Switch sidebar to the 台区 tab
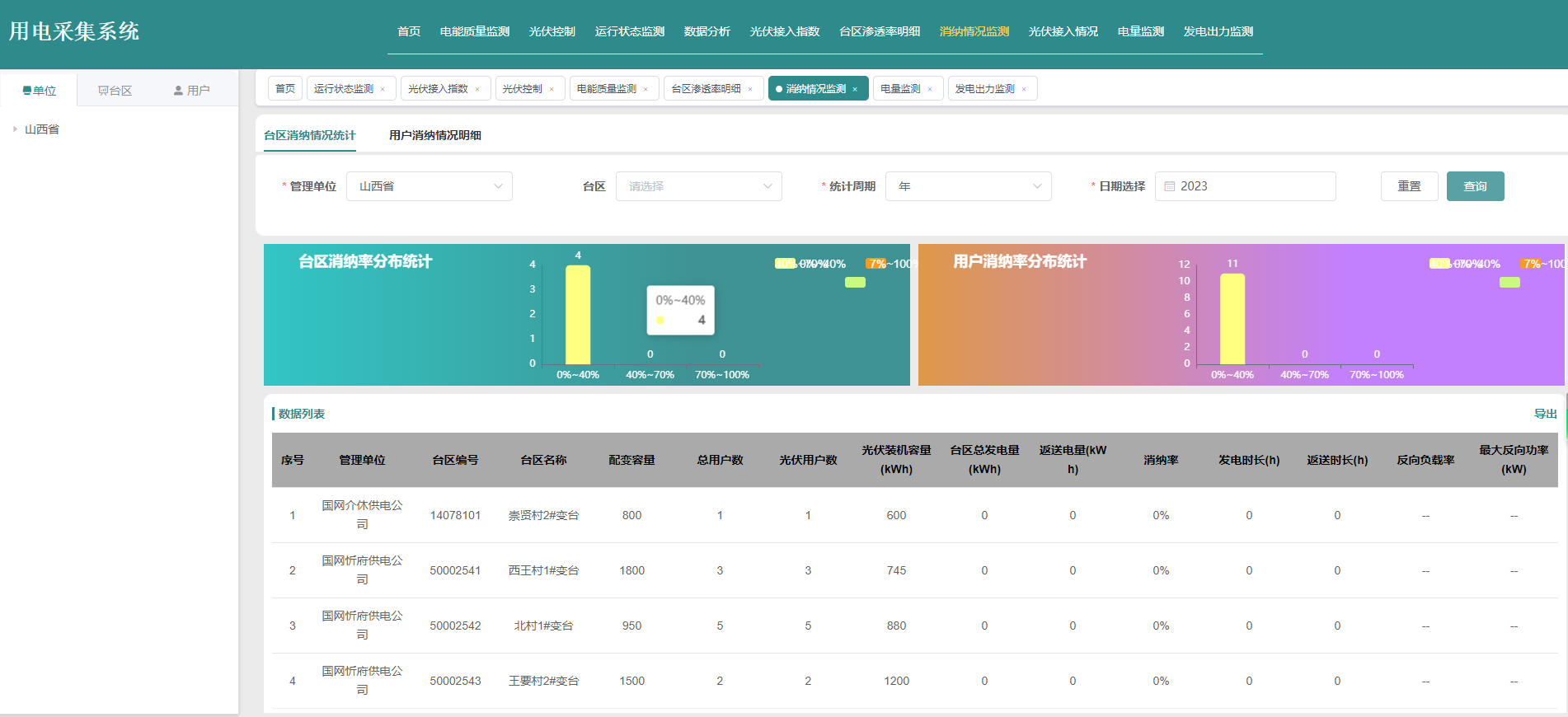 115,91
